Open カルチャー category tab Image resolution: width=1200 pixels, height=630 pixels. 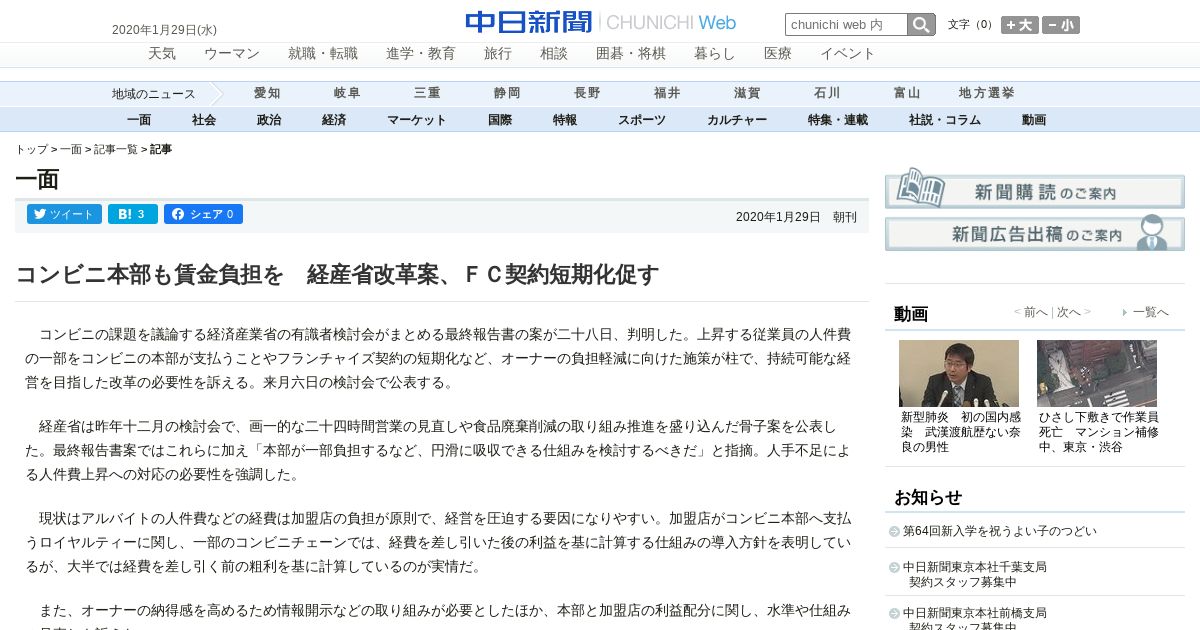737,120
